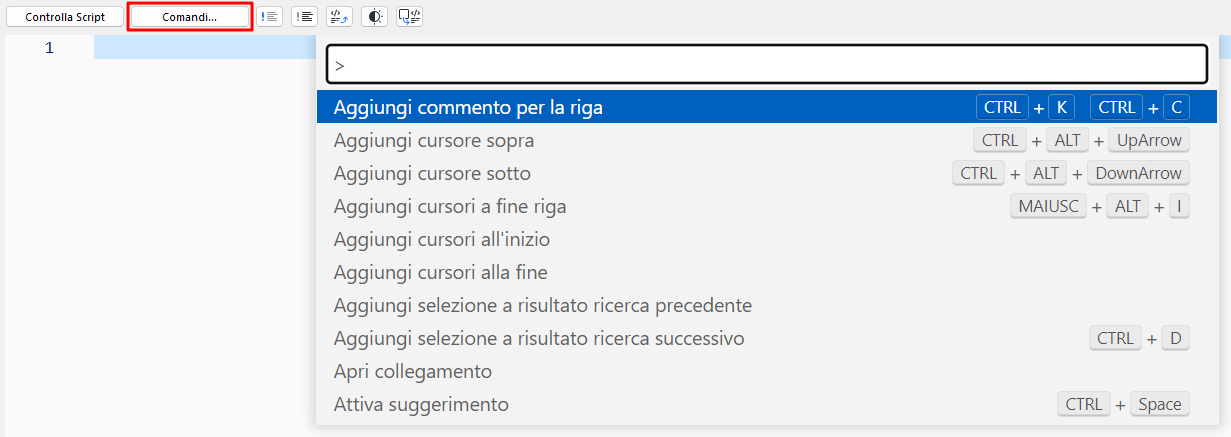Click the blue exclamation list icon
Screen dimensions: 1231x437
point(270,17)
